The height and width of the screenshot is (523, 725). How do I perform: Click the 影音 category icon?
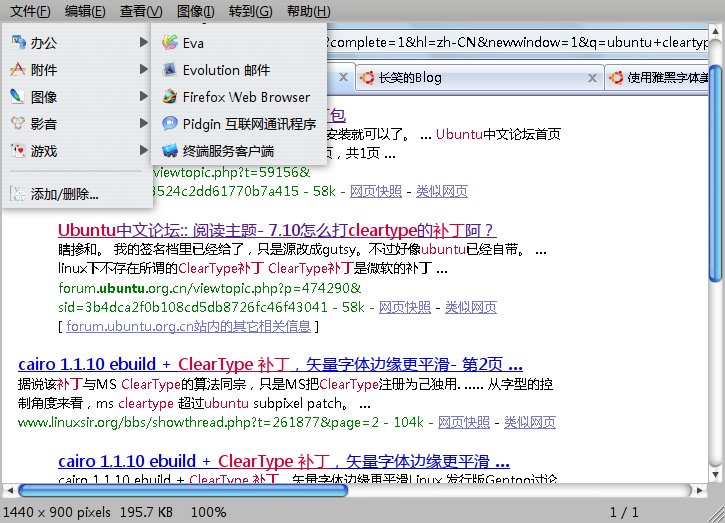[18, 123]
